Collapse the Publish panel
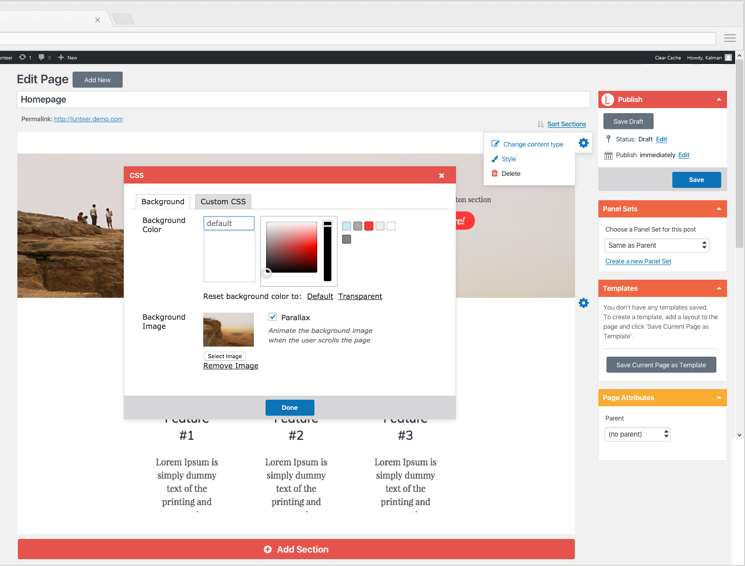 [x=719, y=99]
